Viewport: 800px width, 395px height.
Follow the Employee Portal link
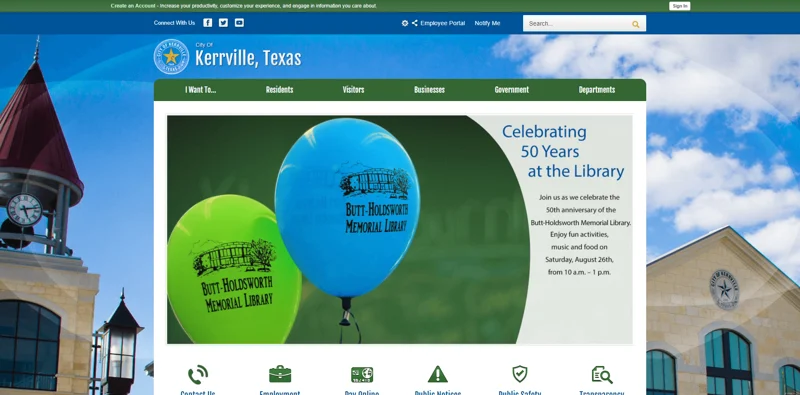tap(443, 23)
